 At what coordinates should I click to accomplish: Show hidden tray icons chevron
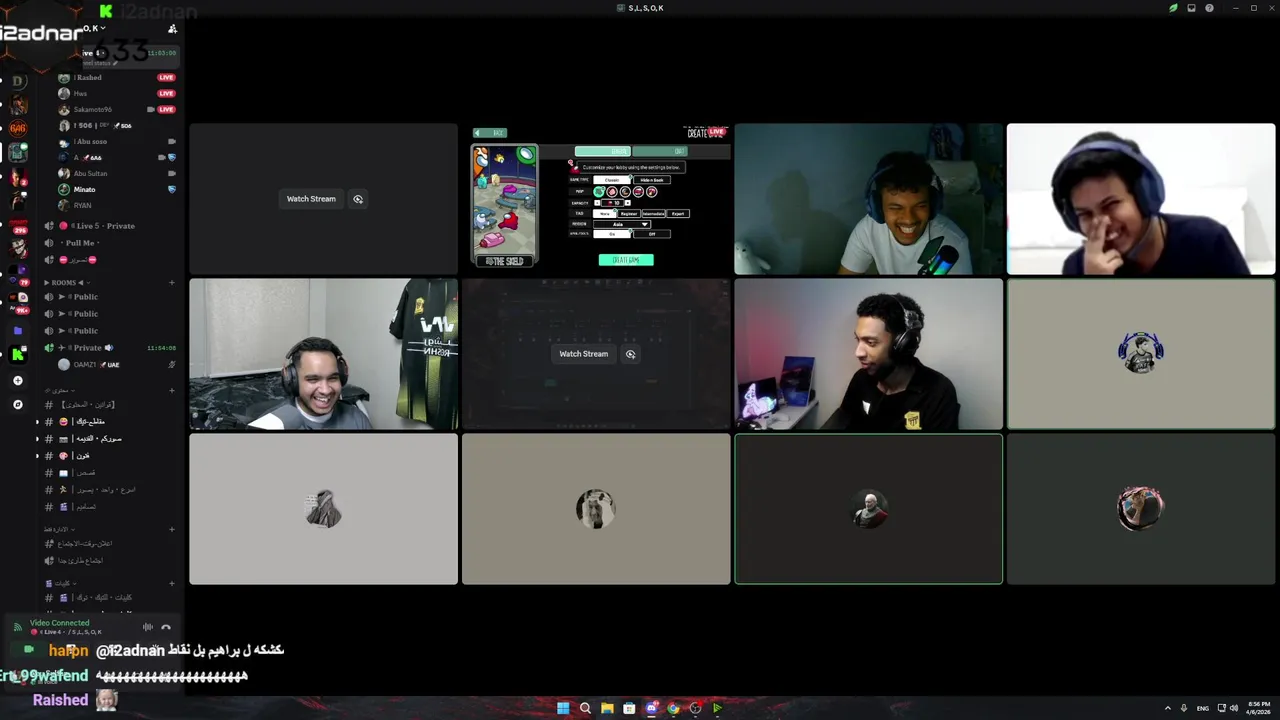click(x=1167, y=708)
